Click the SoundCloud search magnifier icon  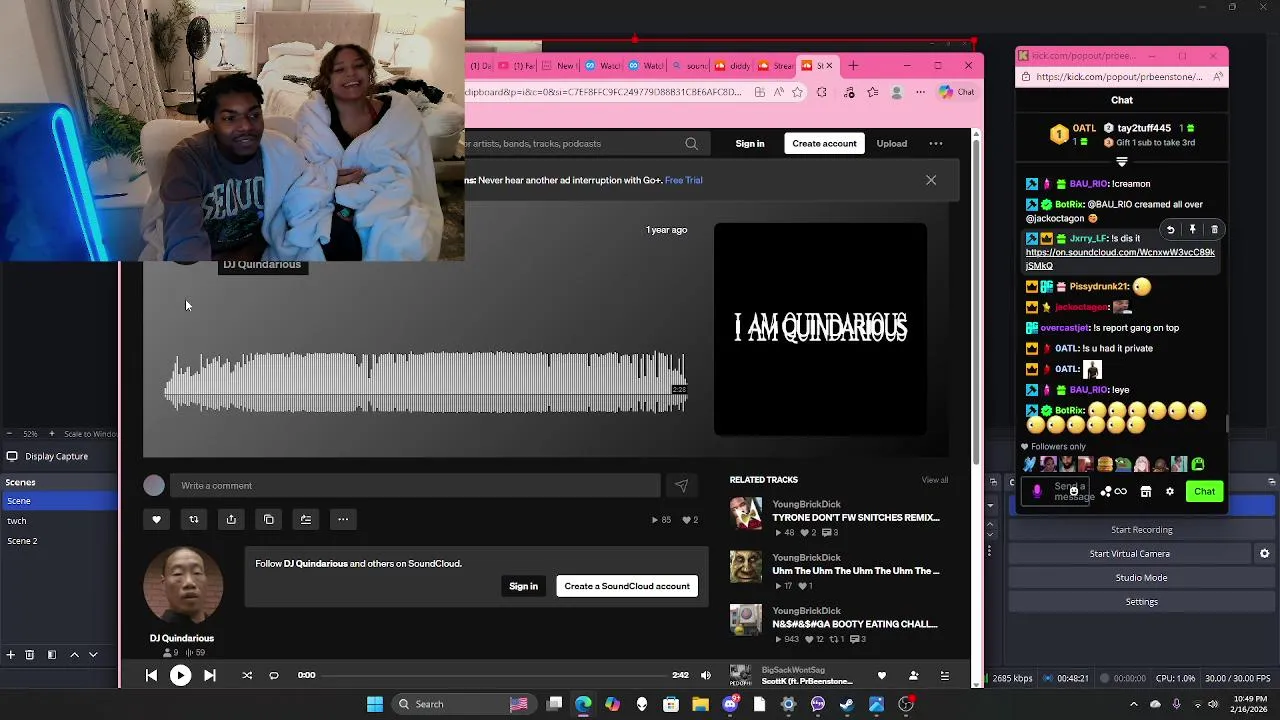(691, 143)
